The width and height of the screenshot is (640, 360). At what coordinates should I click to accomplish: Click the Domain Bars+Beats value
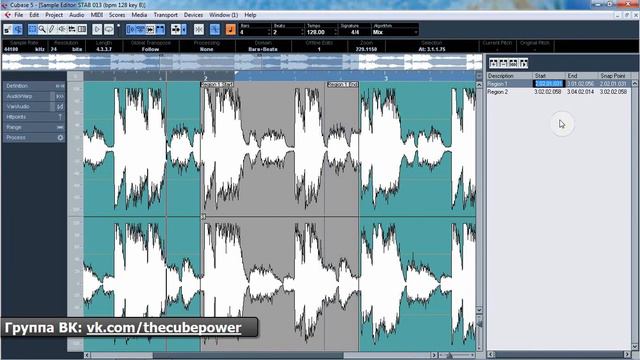coord(262,49)
